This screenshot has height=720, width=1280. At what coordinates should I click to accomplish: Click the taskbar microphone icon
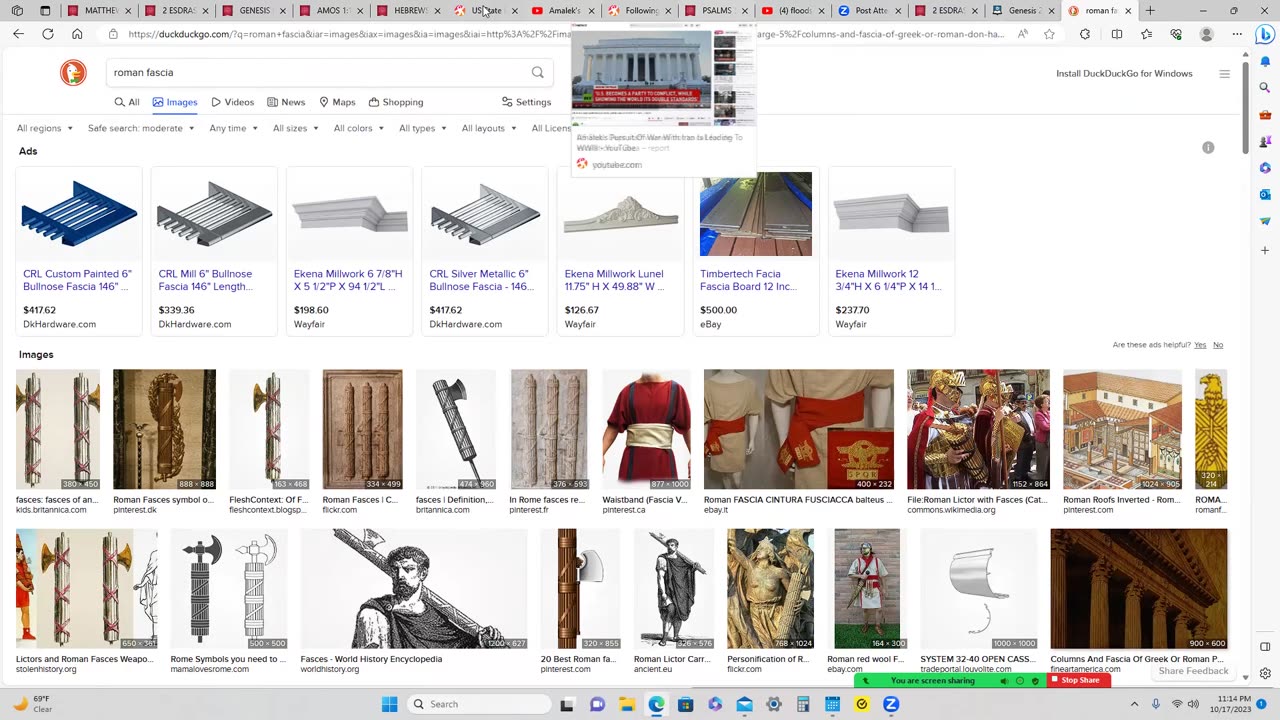pos(1156,704)
